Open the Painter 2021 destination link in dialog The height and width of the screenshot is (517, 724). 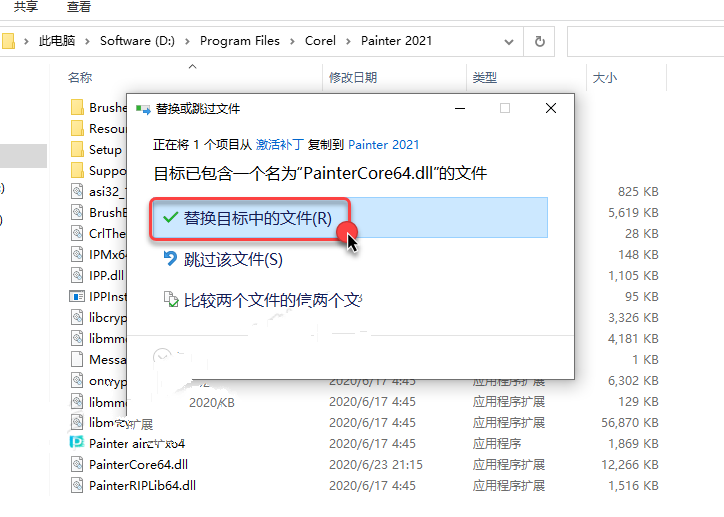pyautogui.click(x=383, y=145)
